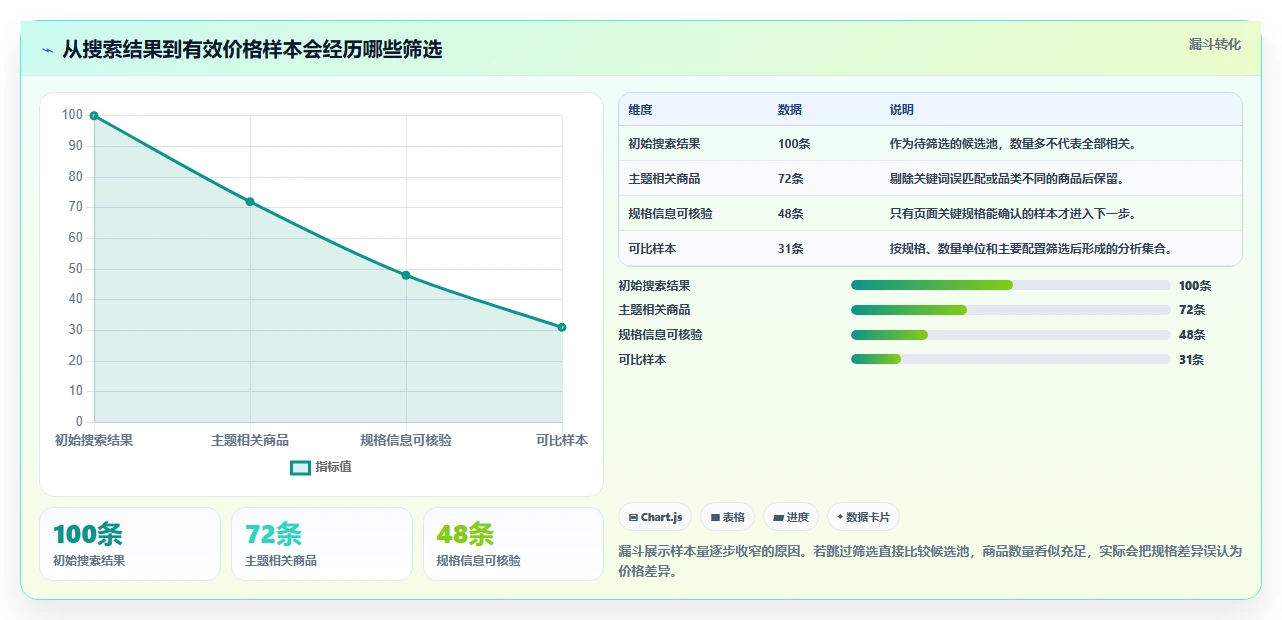This screenshot has width=1282, height=620.
Task: Click the chart data point at 100
Action: (x=94, y=116)
